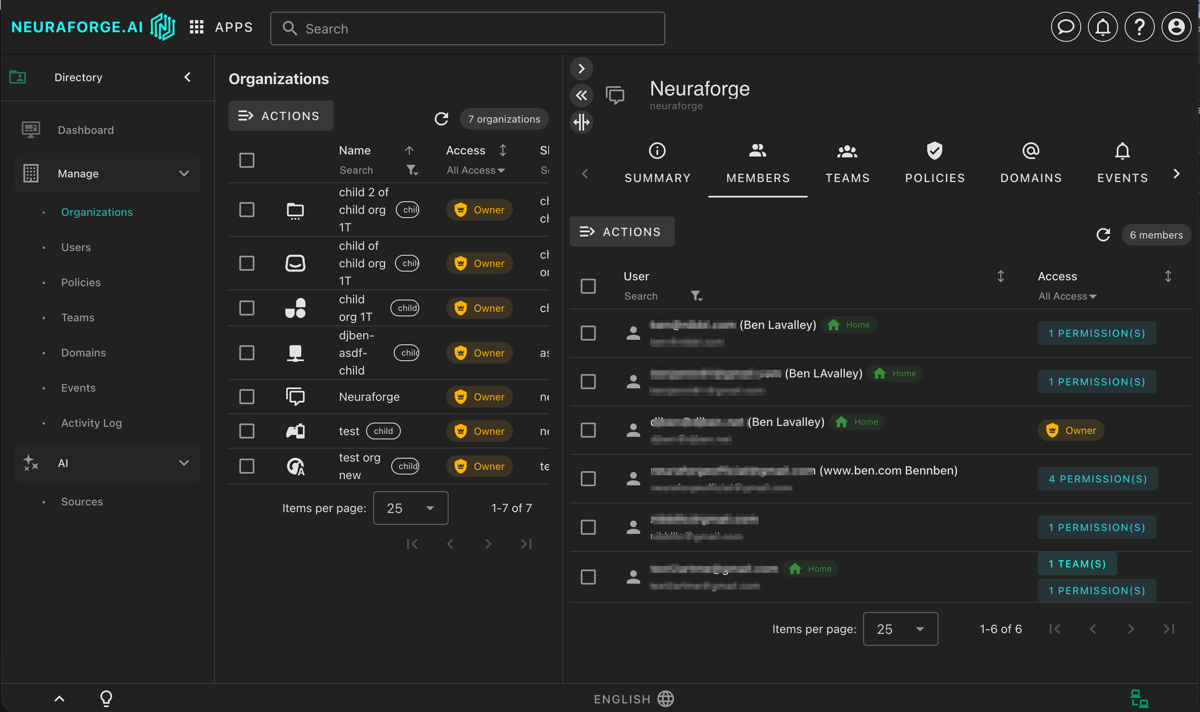The height and width of the screenshot is (712, 1200).
Task: Sort organizations by Name arrow
Action: pyautogui.click(x=409, y=150)
